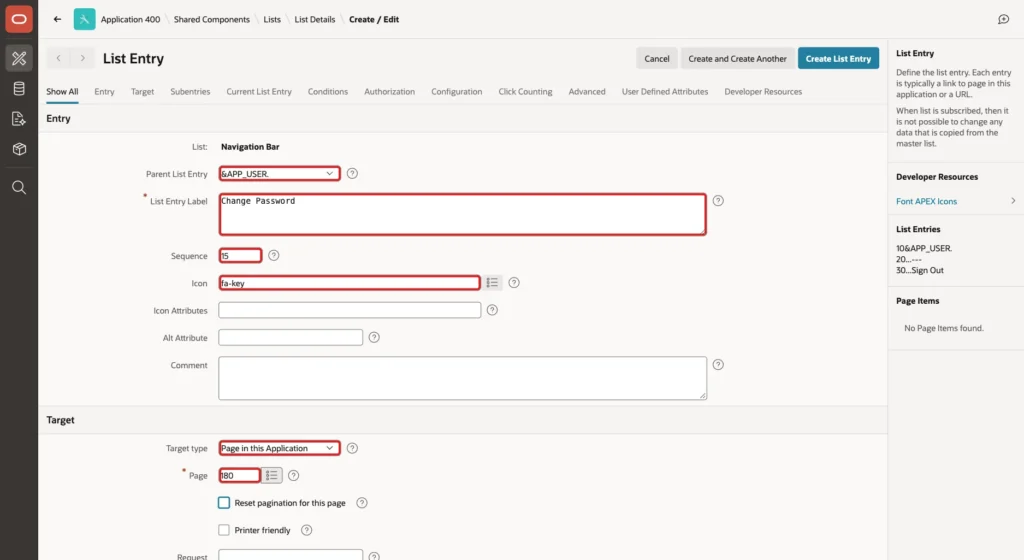This screenshot has height=560, width=1024.
Task: Open Developer Resources tab
Action: [x=763, y=91]
